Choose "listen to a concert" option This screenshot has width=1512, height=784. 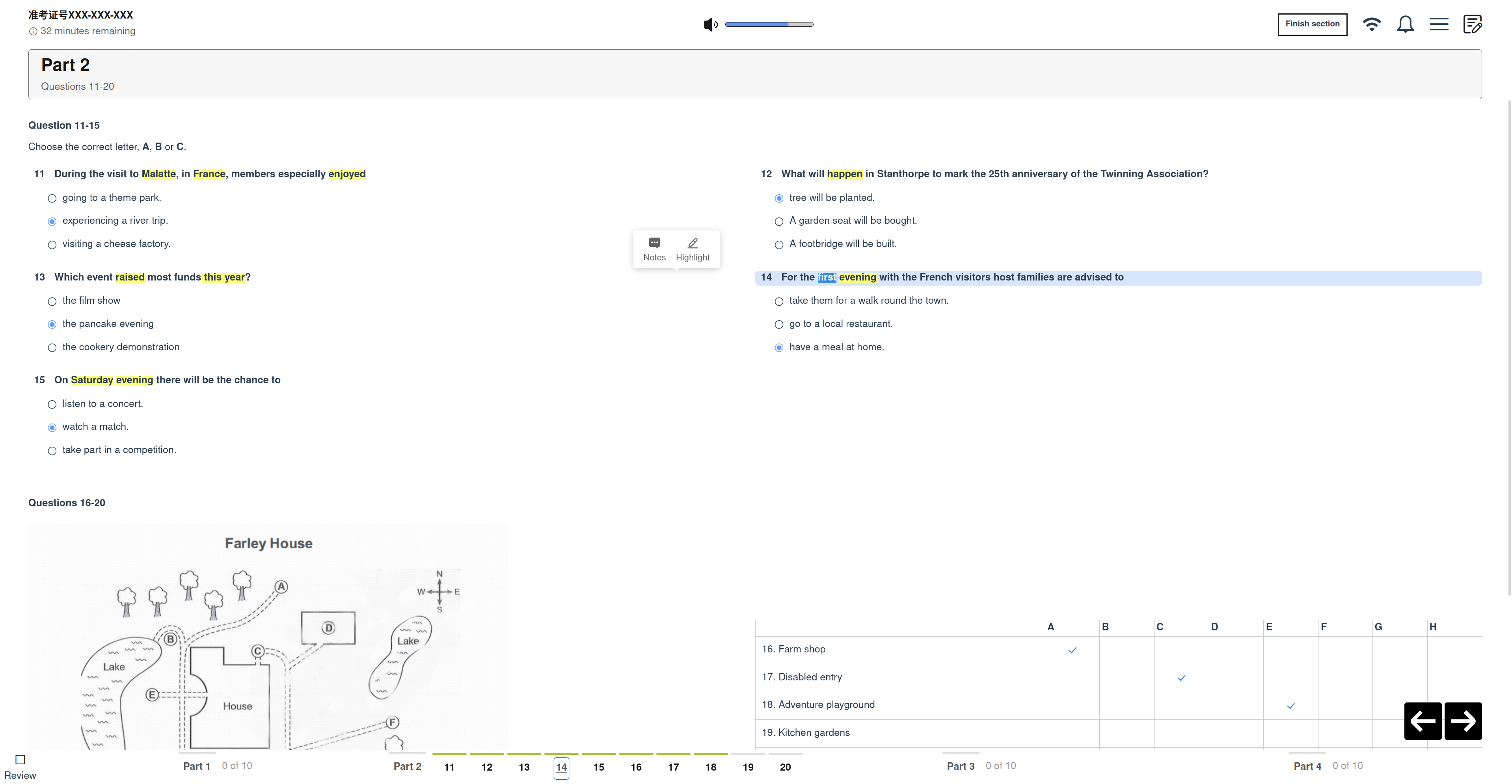click(52, 404)
